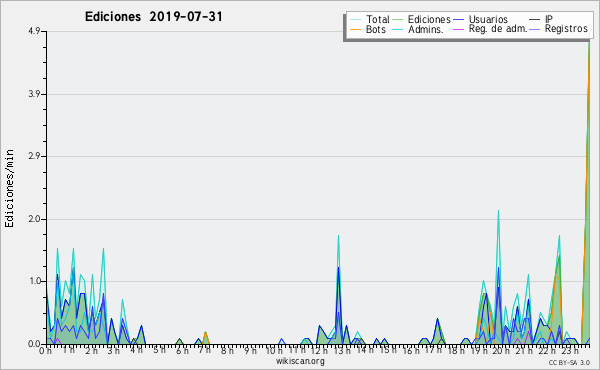This screenshot has width=600, height=370.
Task: Click the 4.9 y-axis value
Action: [33, 31]
